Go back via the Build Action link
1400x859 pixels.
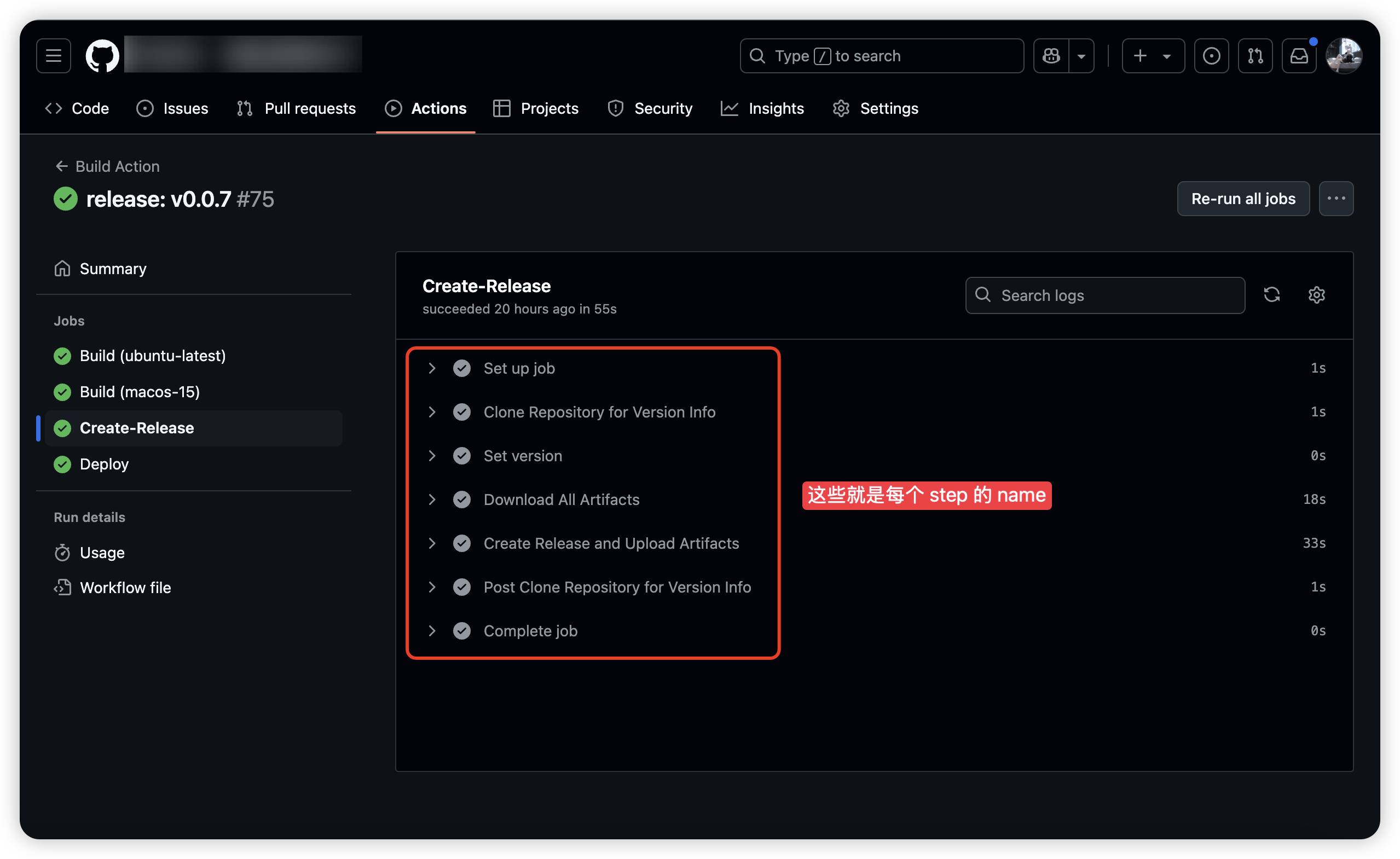[117, 166]
